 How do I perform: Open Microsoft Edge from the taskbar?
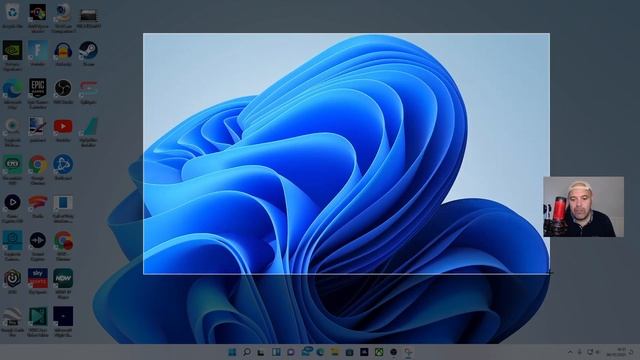tap(320, 352)
